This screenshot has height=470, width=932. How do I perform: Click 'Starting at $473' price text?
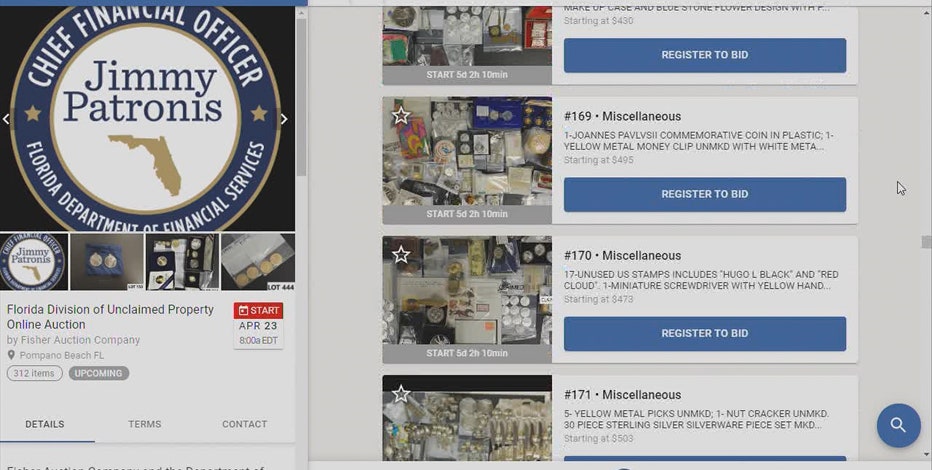(599, 299)
